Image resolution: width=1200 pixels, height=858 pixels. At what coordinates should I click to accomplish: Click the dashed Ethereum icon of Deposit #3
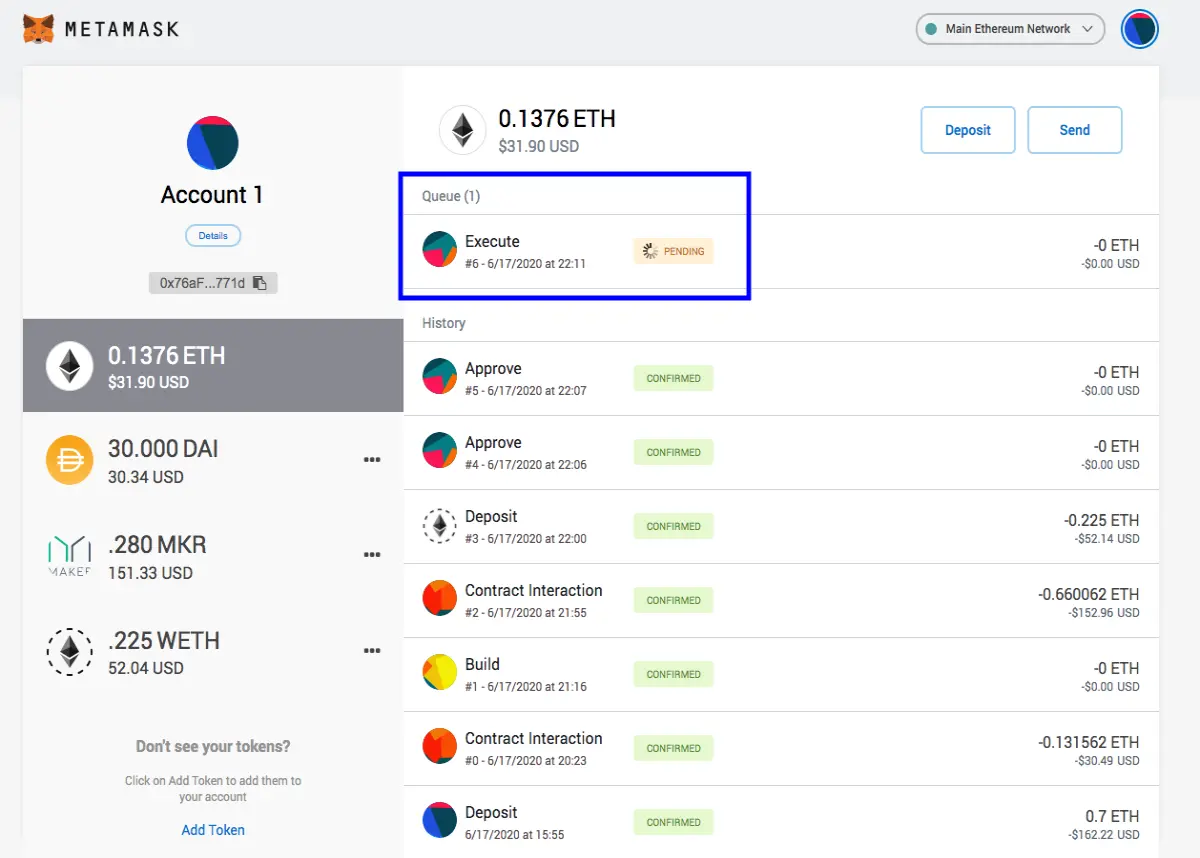coord(440,525)
